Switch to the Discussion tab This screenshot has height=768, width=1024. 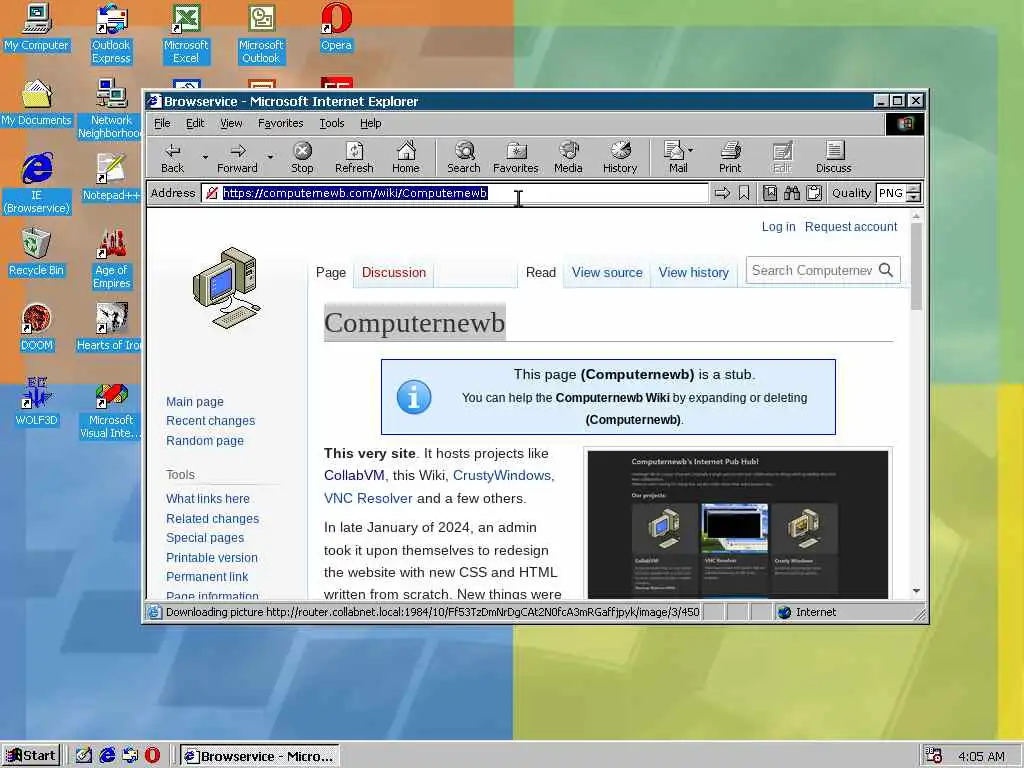[x=394, y=273]
